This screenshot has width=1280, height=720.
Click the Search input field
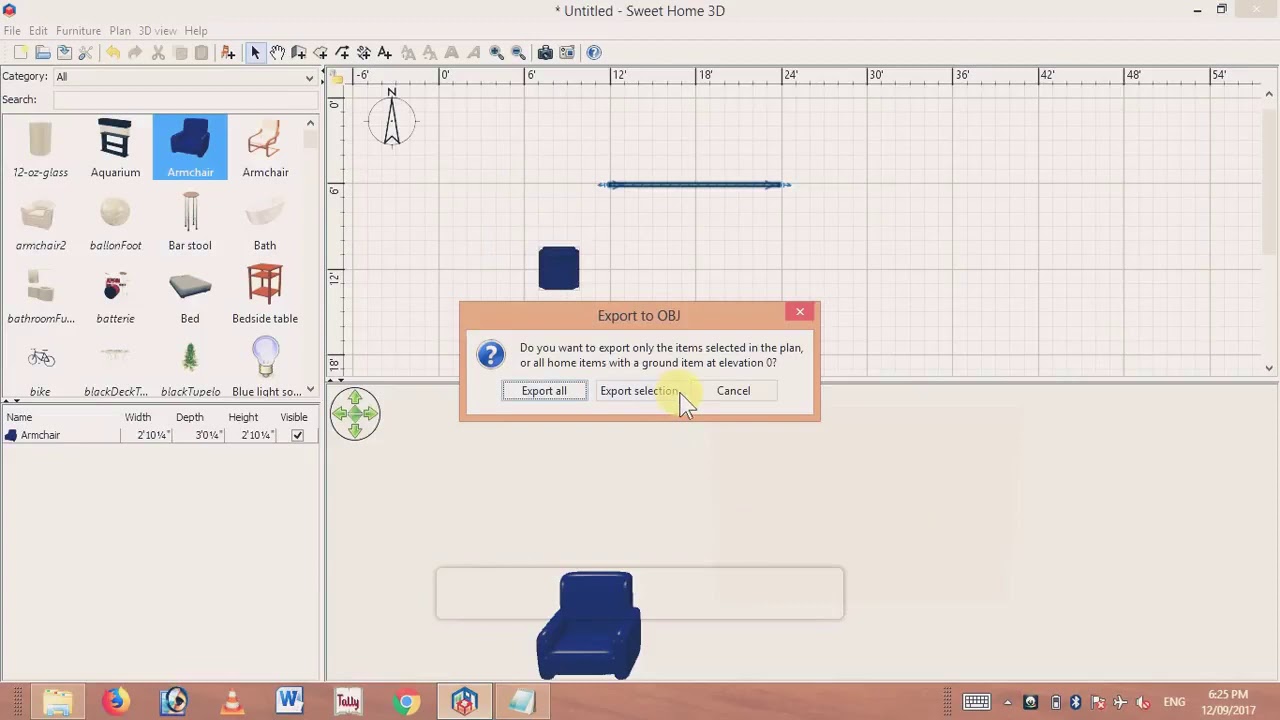tap(185, 100)
